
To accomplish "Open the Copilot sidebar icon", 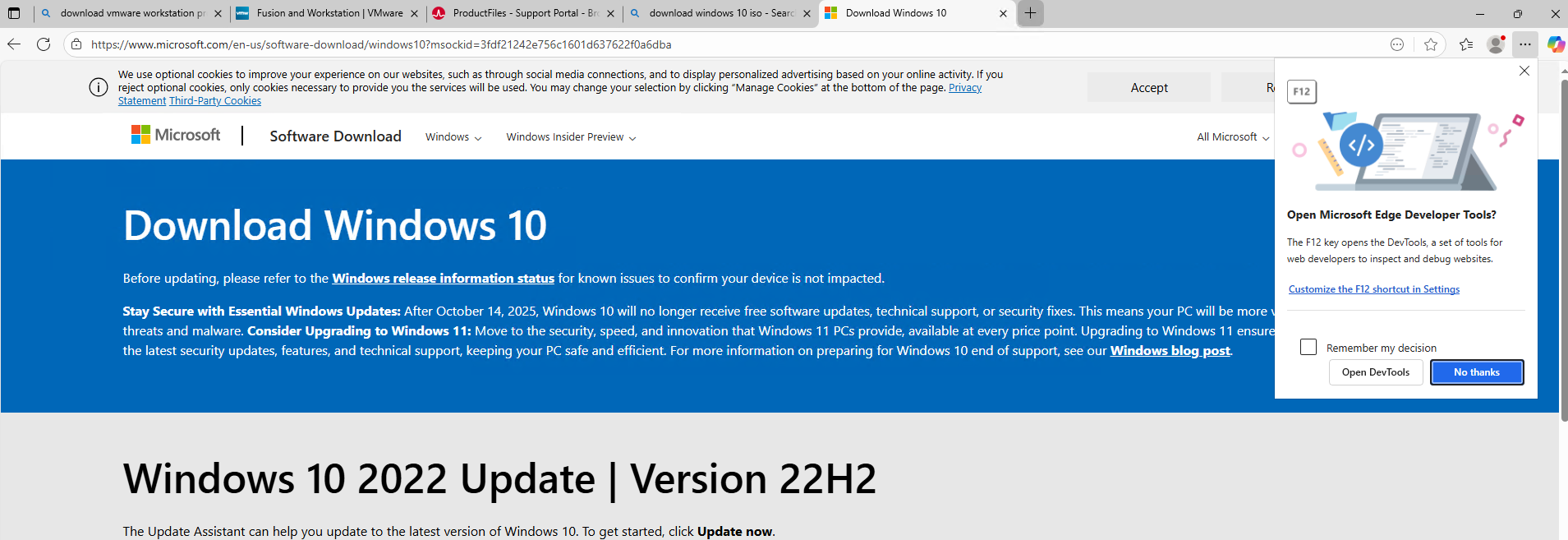I will click(1556, 44).
